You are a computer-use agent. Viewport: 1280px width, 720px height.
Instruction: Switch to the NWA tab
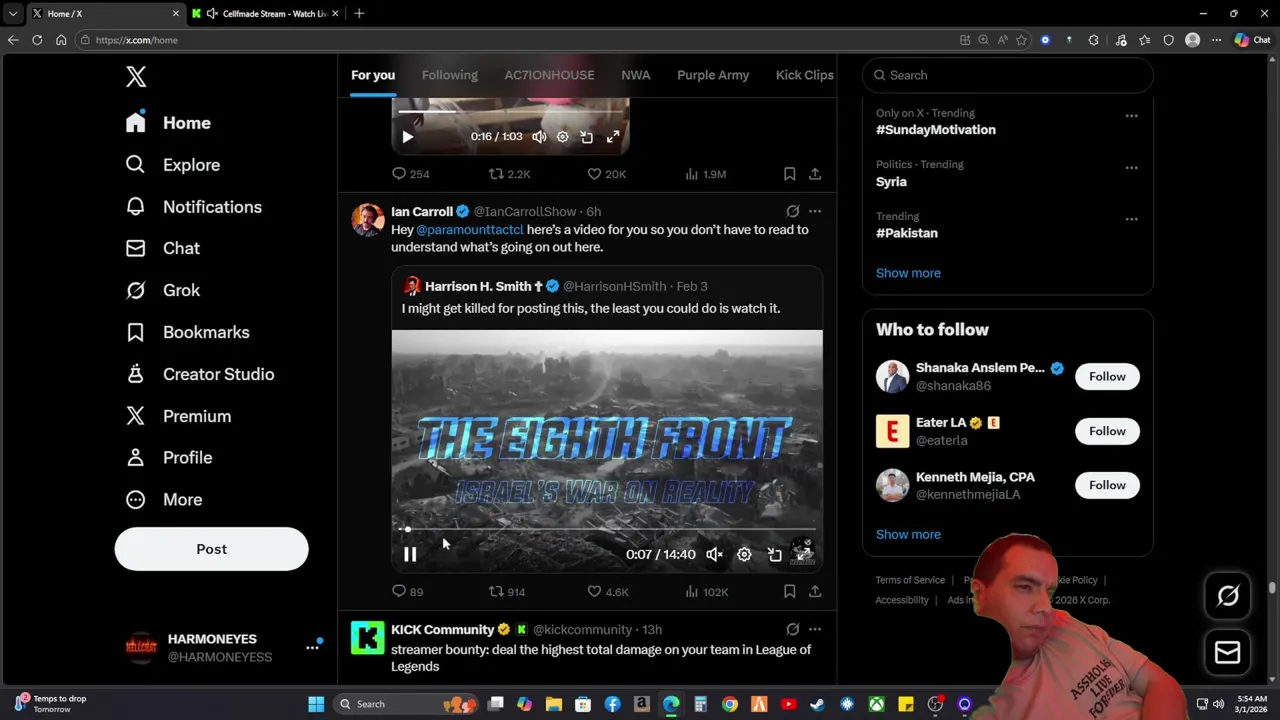click(x=636, y=75)
